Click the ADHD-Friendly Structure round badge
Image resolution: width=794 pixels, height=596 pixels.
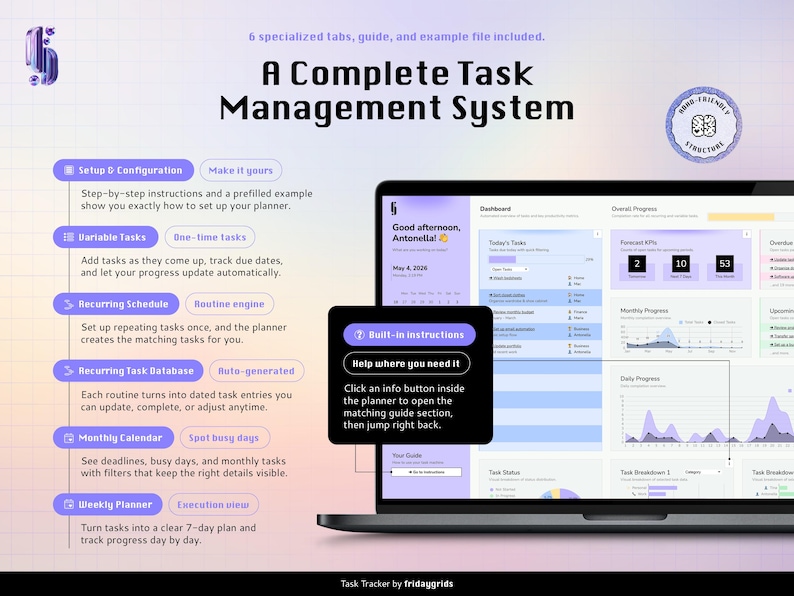click(x=703, y=125)
